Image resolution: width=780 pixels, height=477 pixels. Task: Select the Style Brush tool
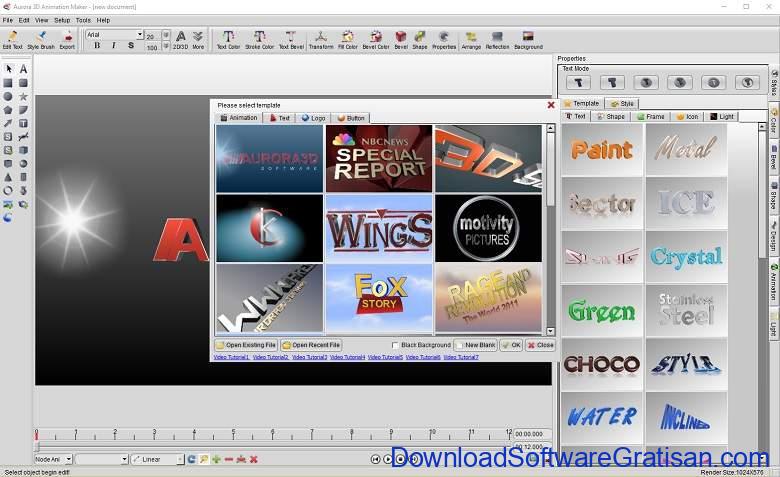coord(41,40)
